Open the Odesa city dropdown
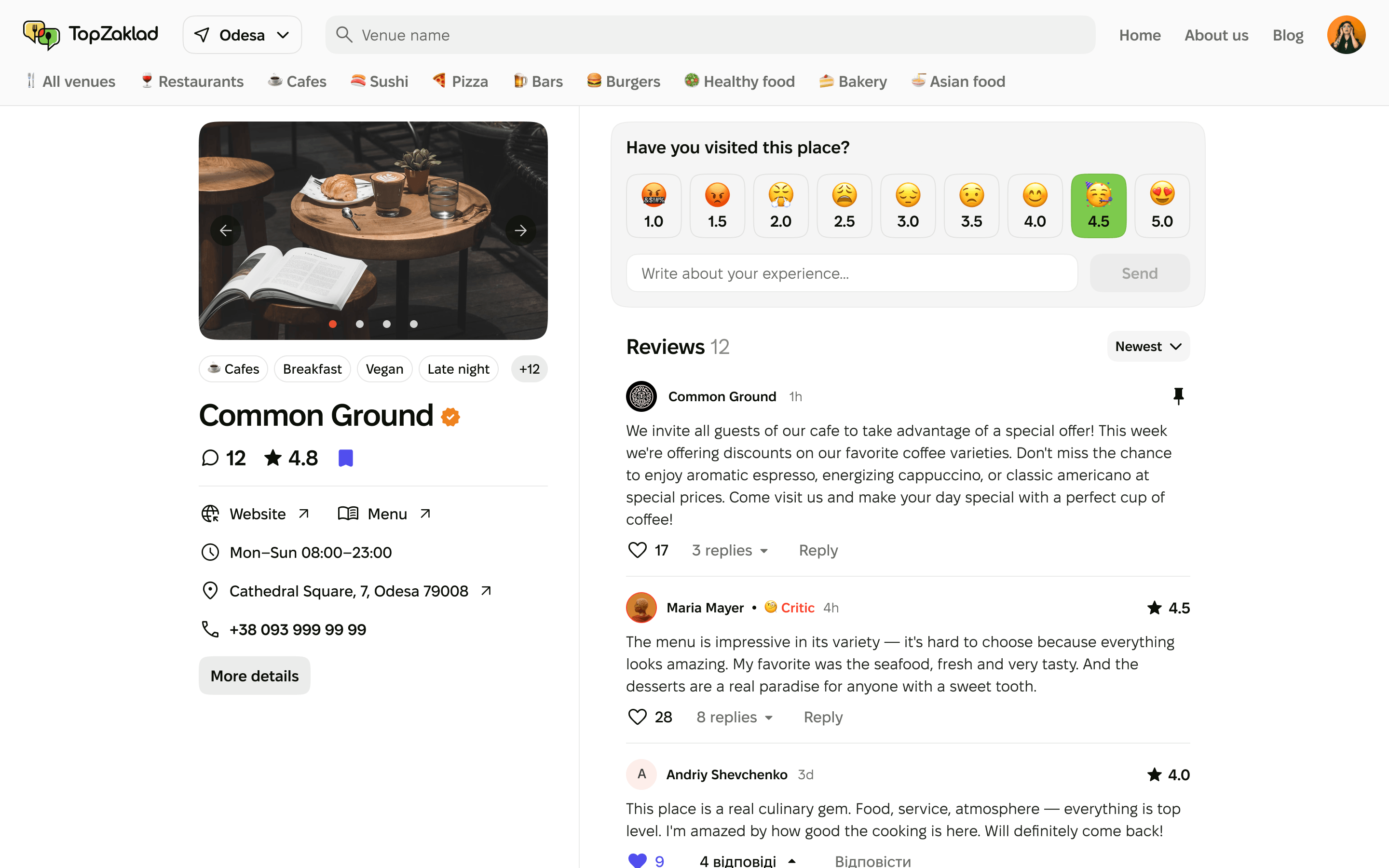 (x=242, y=35)
